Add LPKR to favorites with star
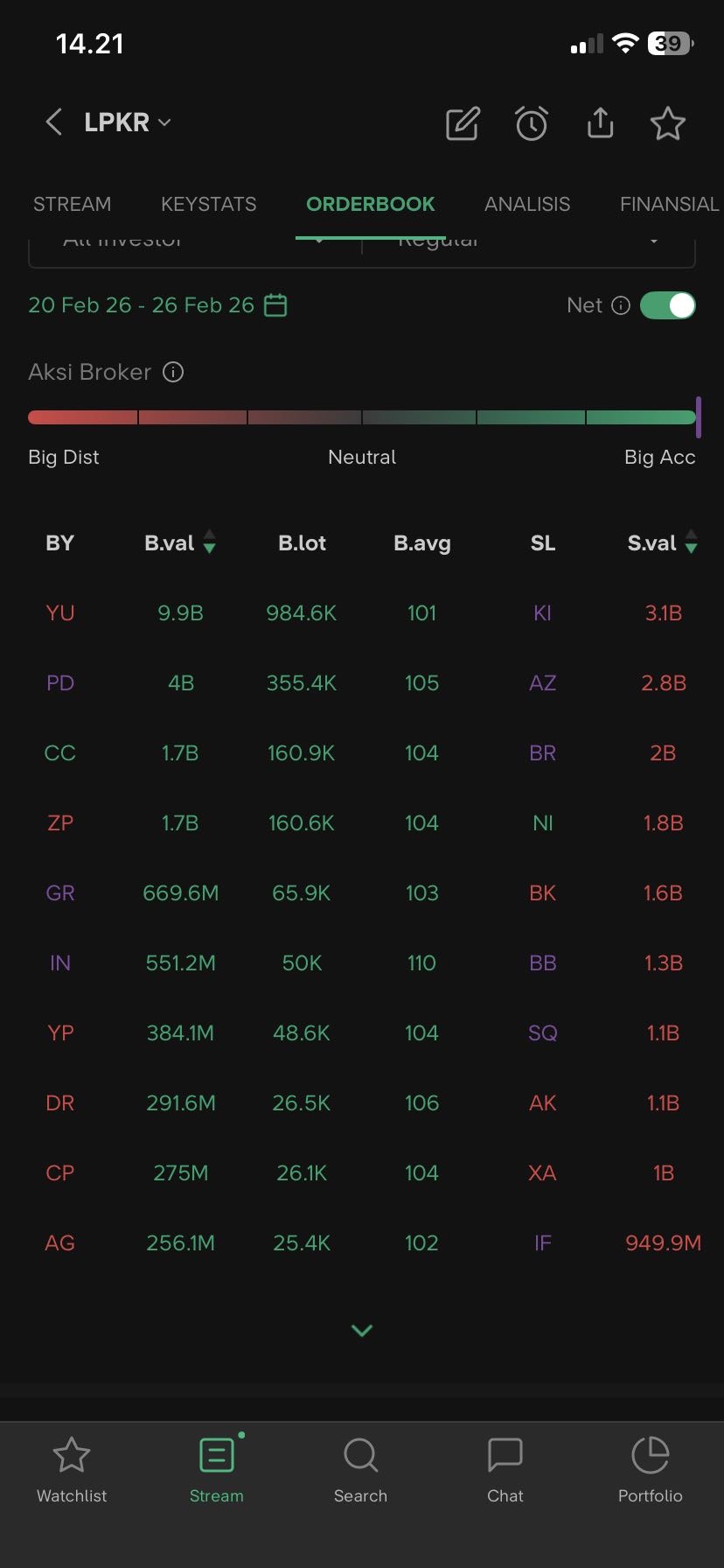724x1568 pixels. (x=668, y=123)
